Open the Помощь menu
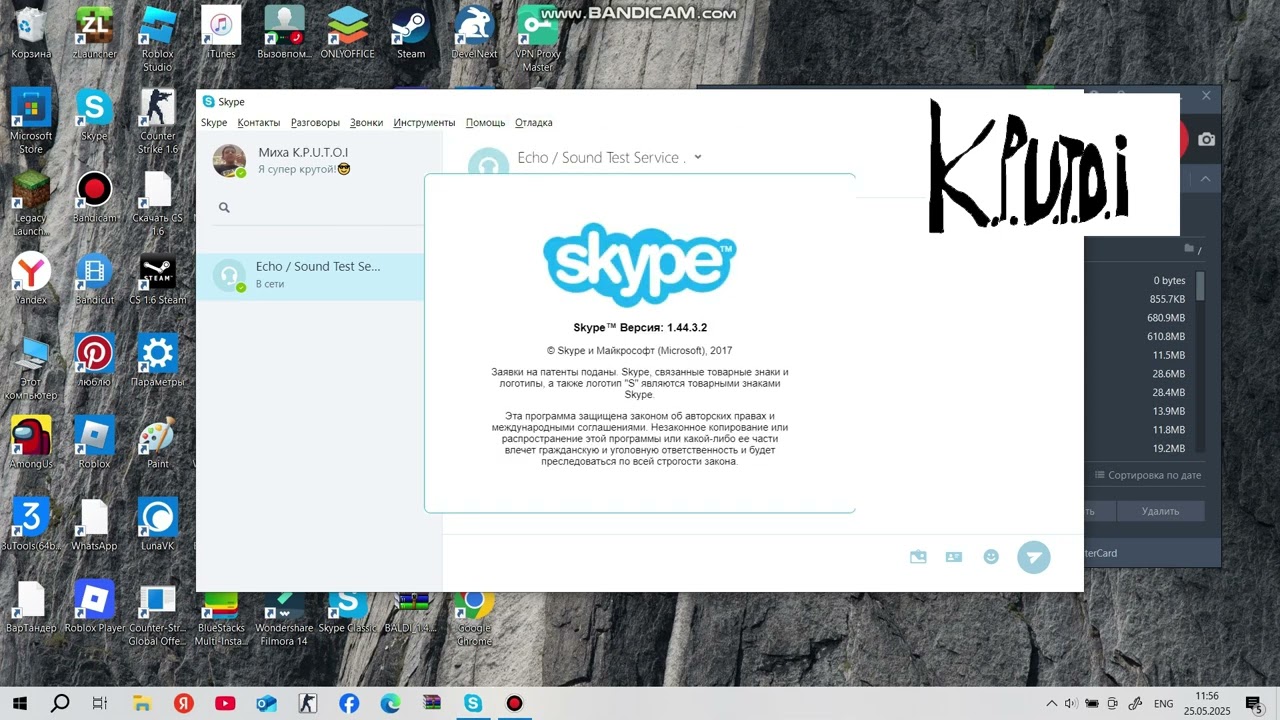The width and height of the screenshot is (1280, 720). 485,122
